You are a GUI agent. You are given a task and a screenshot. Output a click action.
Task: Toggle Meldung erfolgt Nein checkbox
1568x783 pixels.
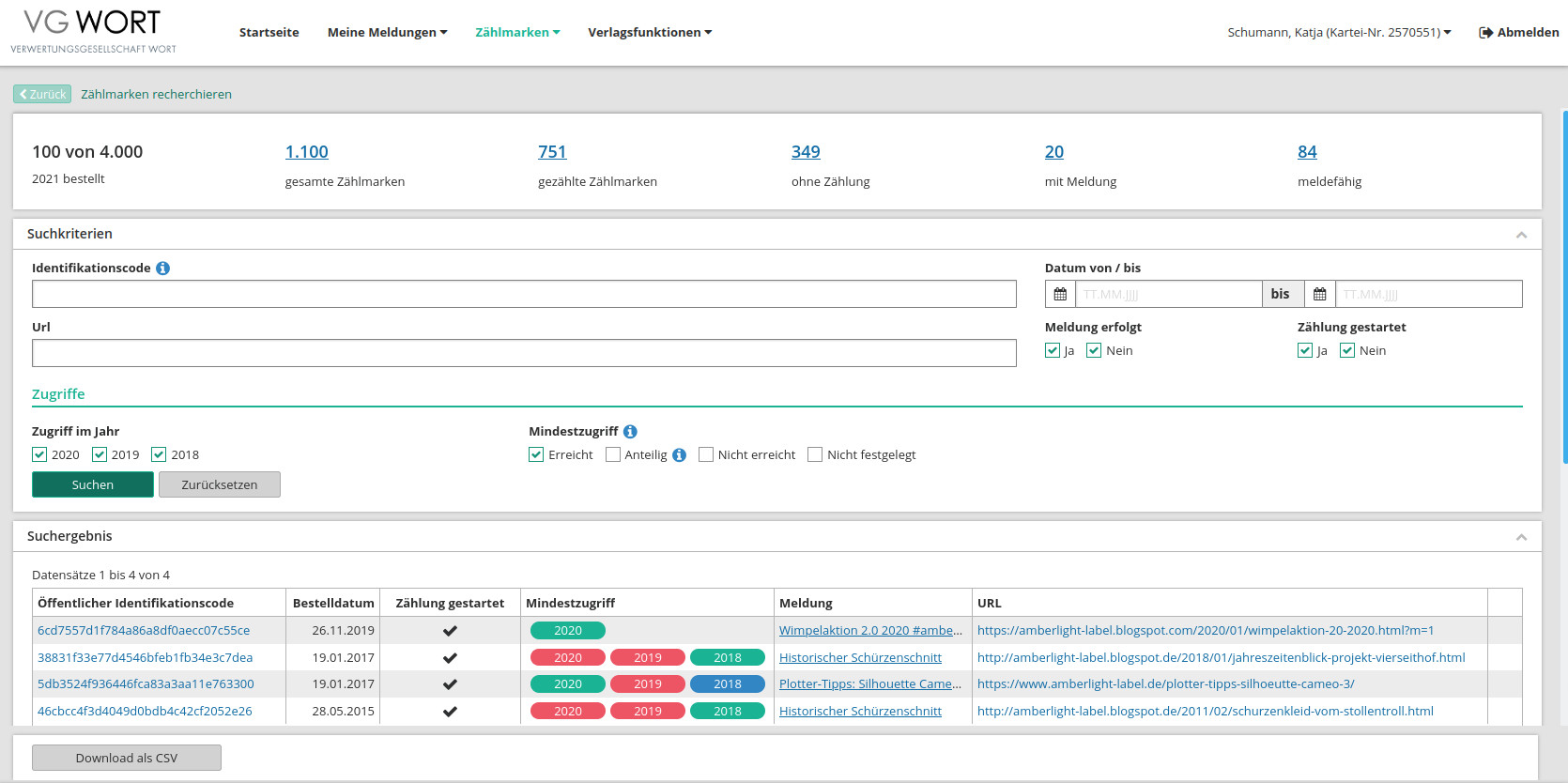(x=1094, y=350)
